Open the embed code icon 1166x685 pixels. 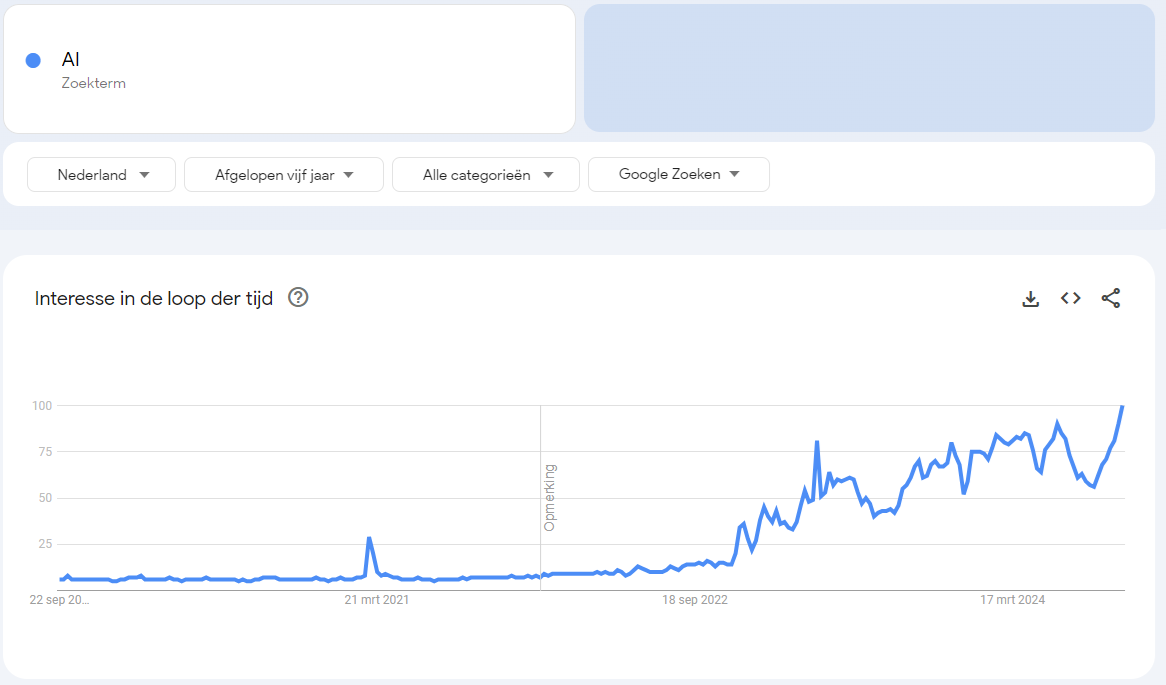coord(1071,298)
